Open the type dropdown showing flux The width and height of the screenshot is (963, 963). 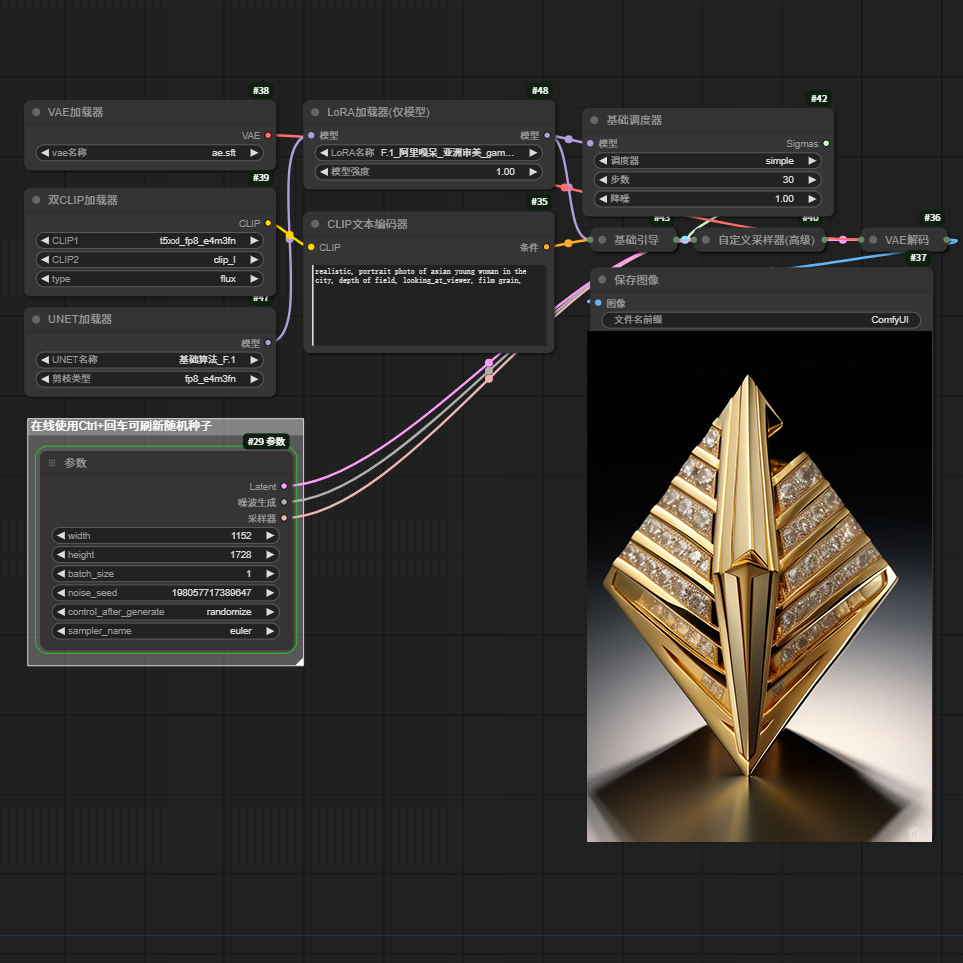pos(150,279)
